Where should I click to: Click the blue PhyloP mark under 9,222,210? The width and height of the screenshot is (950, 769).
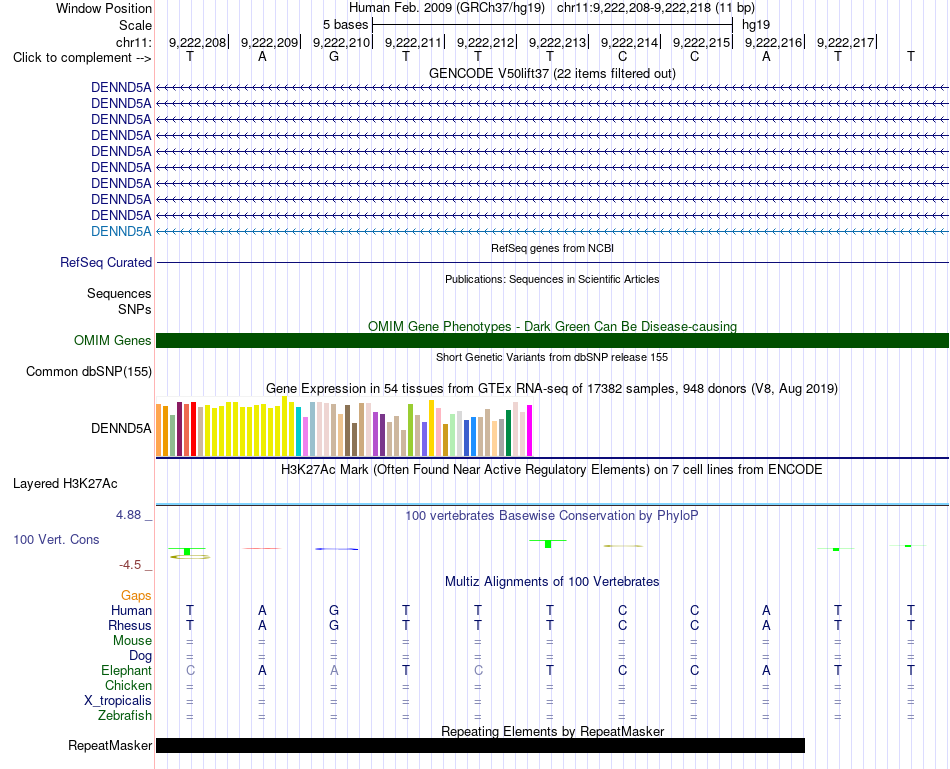[x=337, y=549]
